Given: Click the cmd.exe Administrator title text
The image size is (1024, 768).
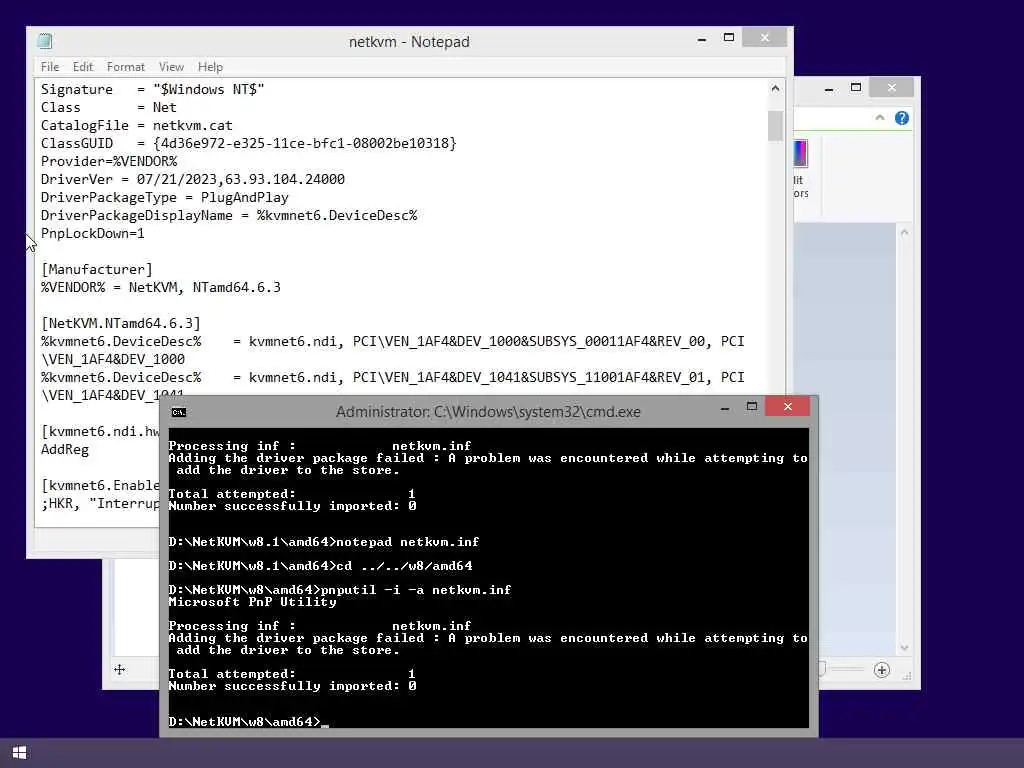Looking at the screenshot, I should pyautogui.click(x=488, y=412).
